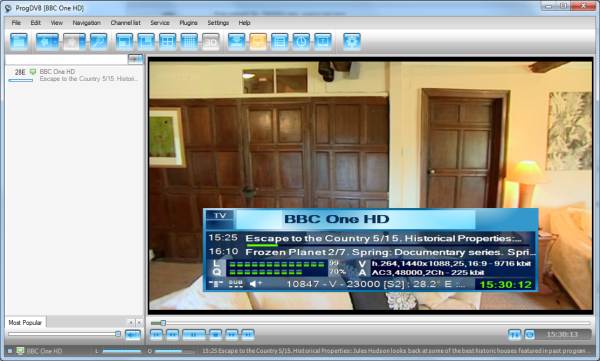Click the gear settings toolbar icon

[352, 42]
